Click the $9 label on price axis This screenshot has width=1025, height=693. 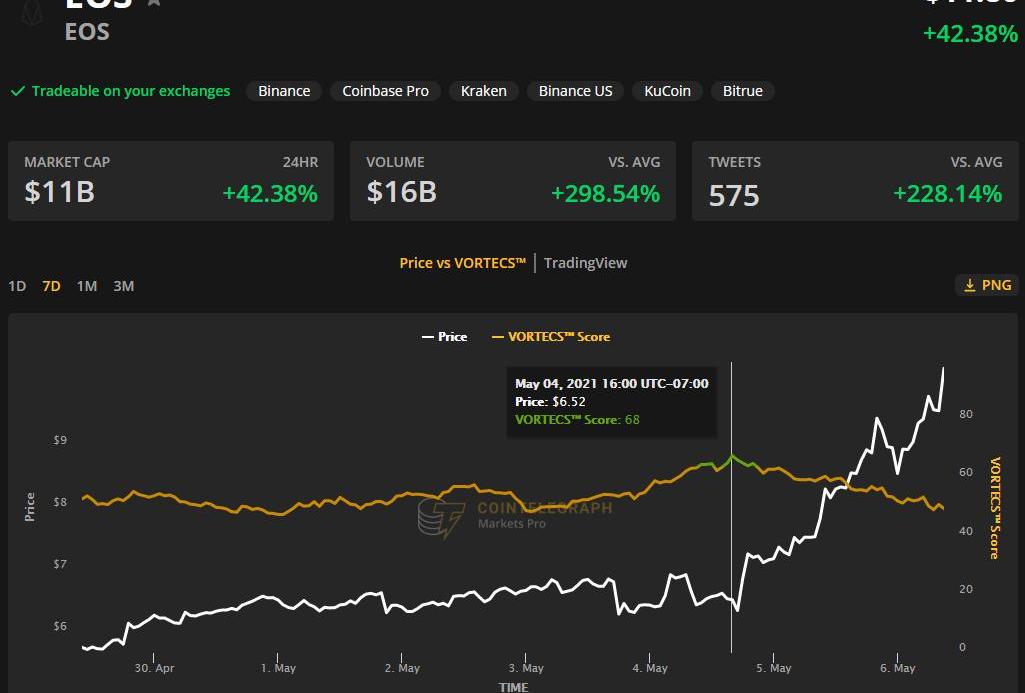[60, 440]
